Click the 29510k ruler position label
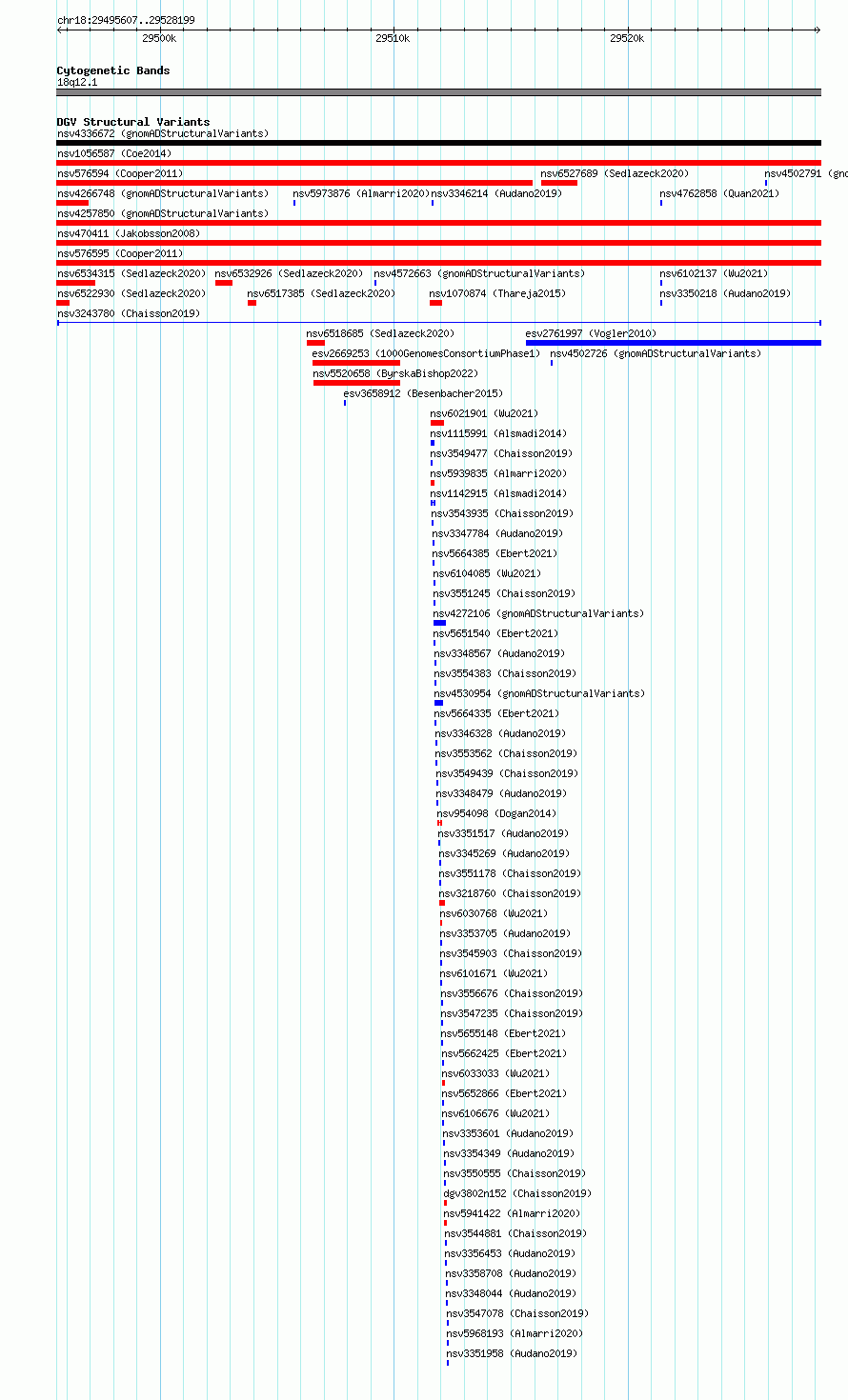The height and width of the screenshot is (1400, 848). coord(392,39)
